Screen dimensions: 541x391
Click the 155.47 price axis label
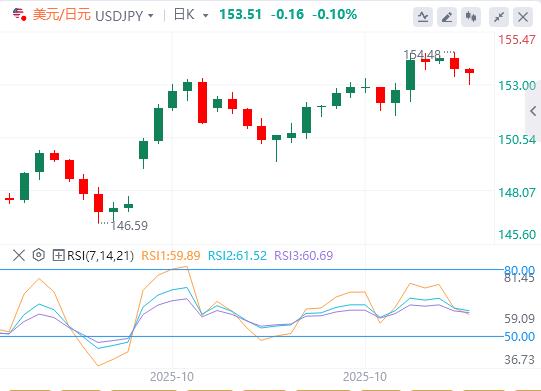[x=517, y=40]
